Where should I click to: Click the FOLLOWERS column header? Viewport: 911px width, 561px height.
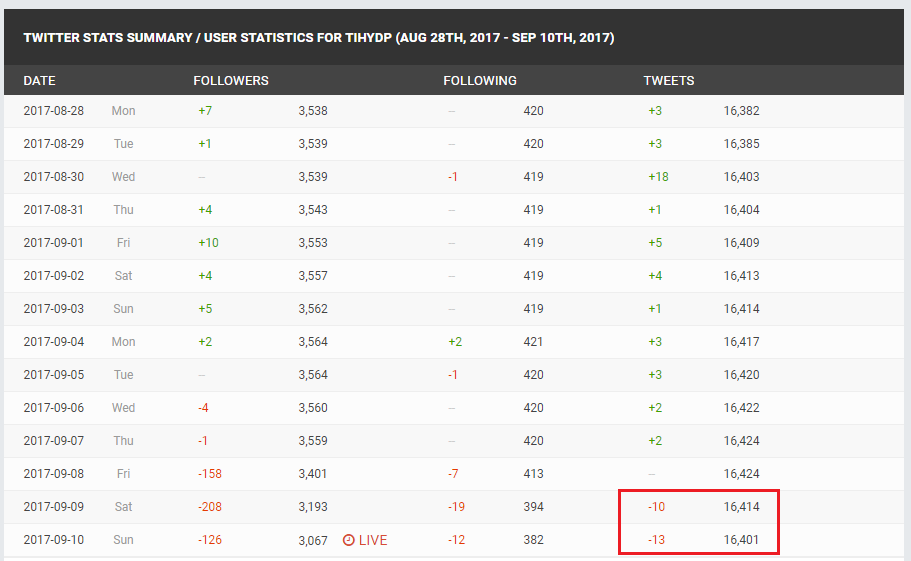click(231, 81)
